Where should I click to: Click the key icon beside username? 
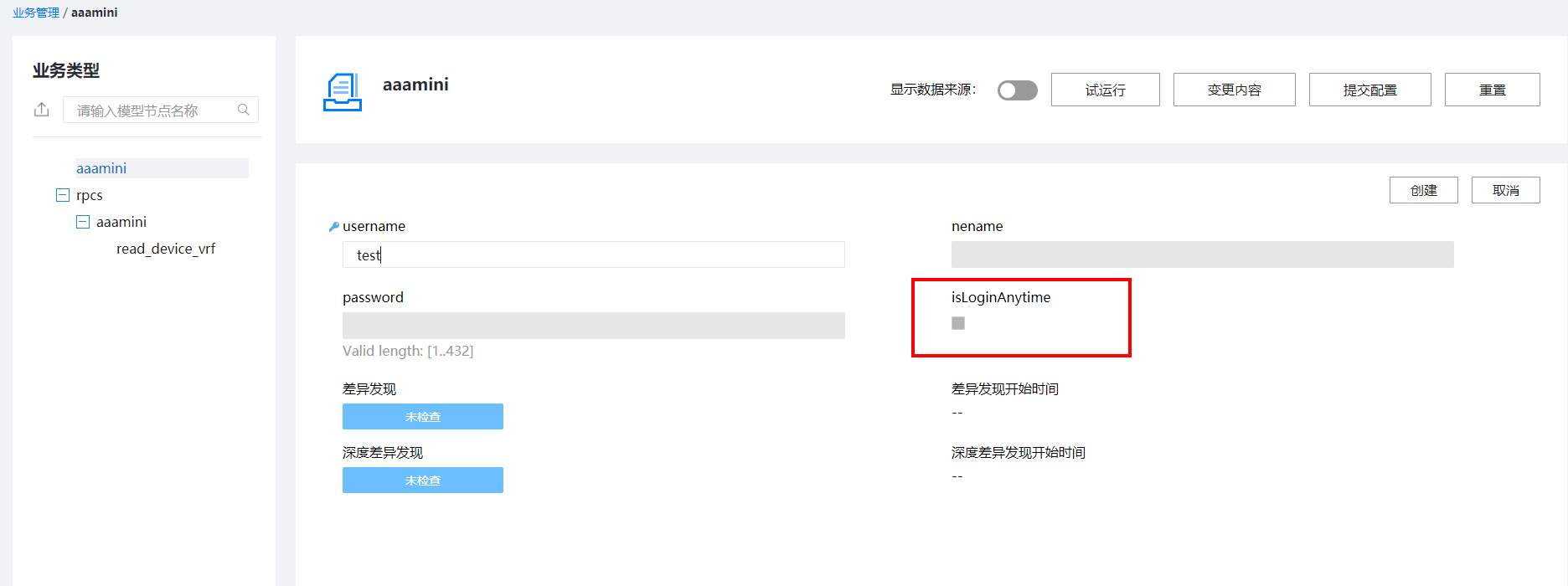[333, 227]
